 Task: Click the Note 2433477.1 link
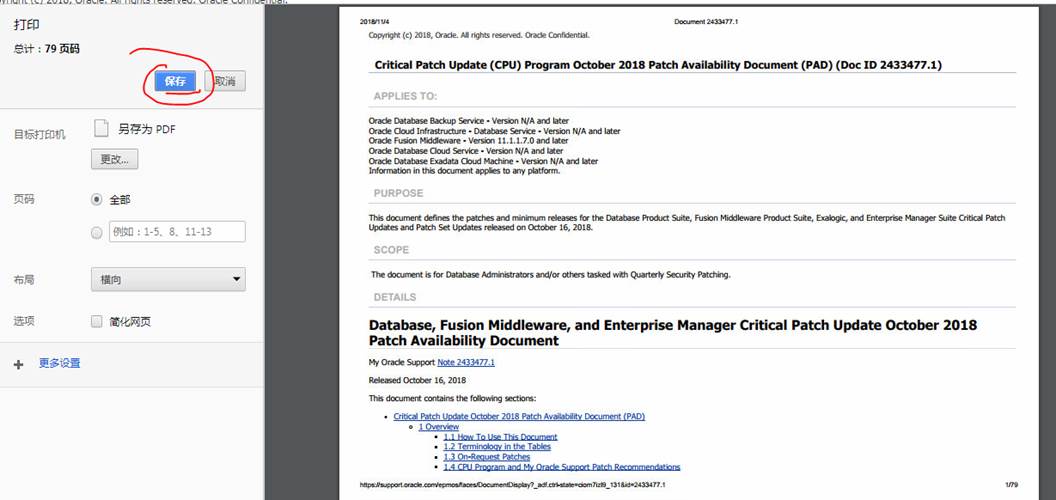pyautogui.click(x=466, y=363)
